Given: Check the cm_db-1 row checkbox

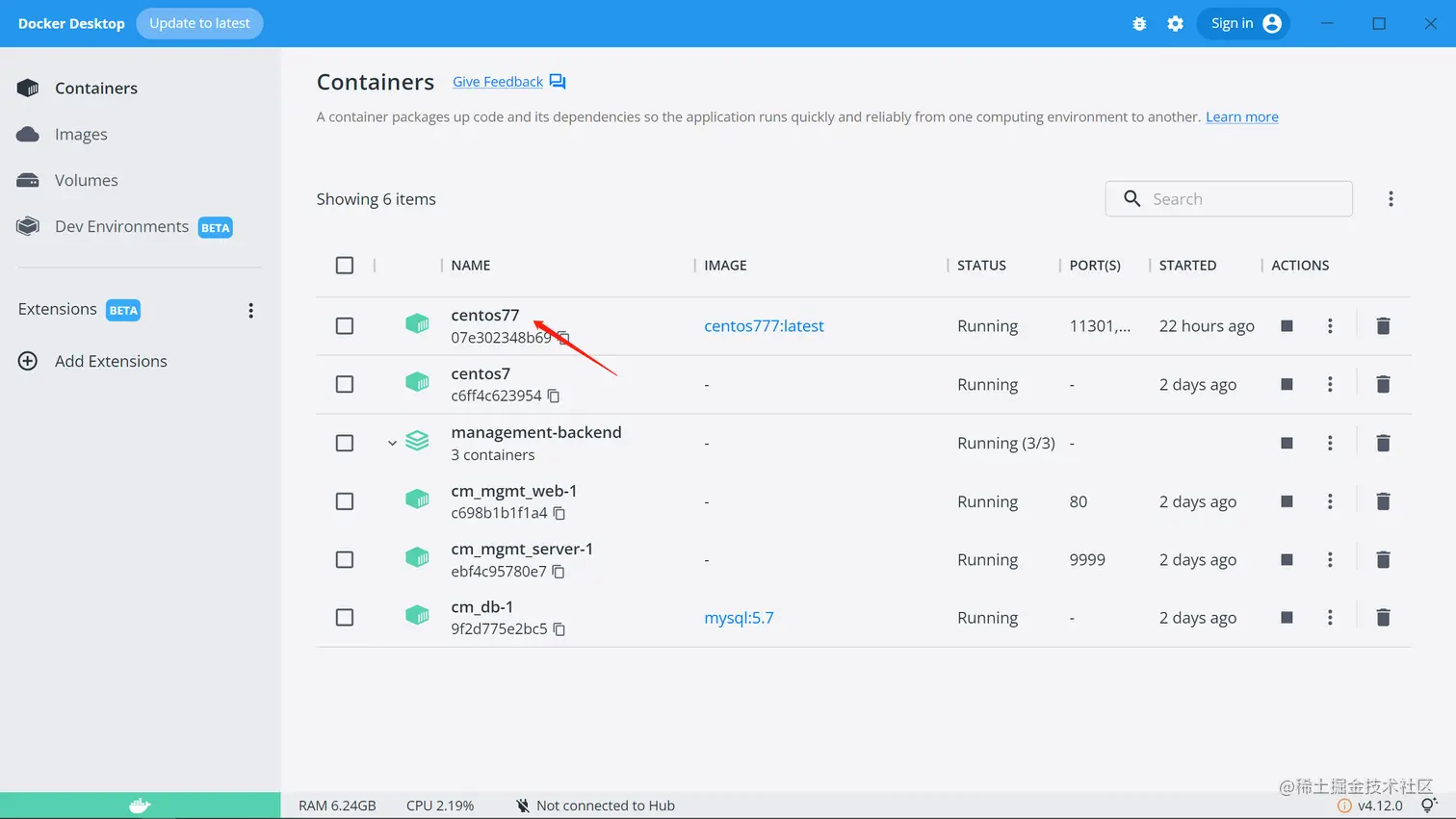Looking at the screenshot, I should pyautogui.click(x=345, y=617).
